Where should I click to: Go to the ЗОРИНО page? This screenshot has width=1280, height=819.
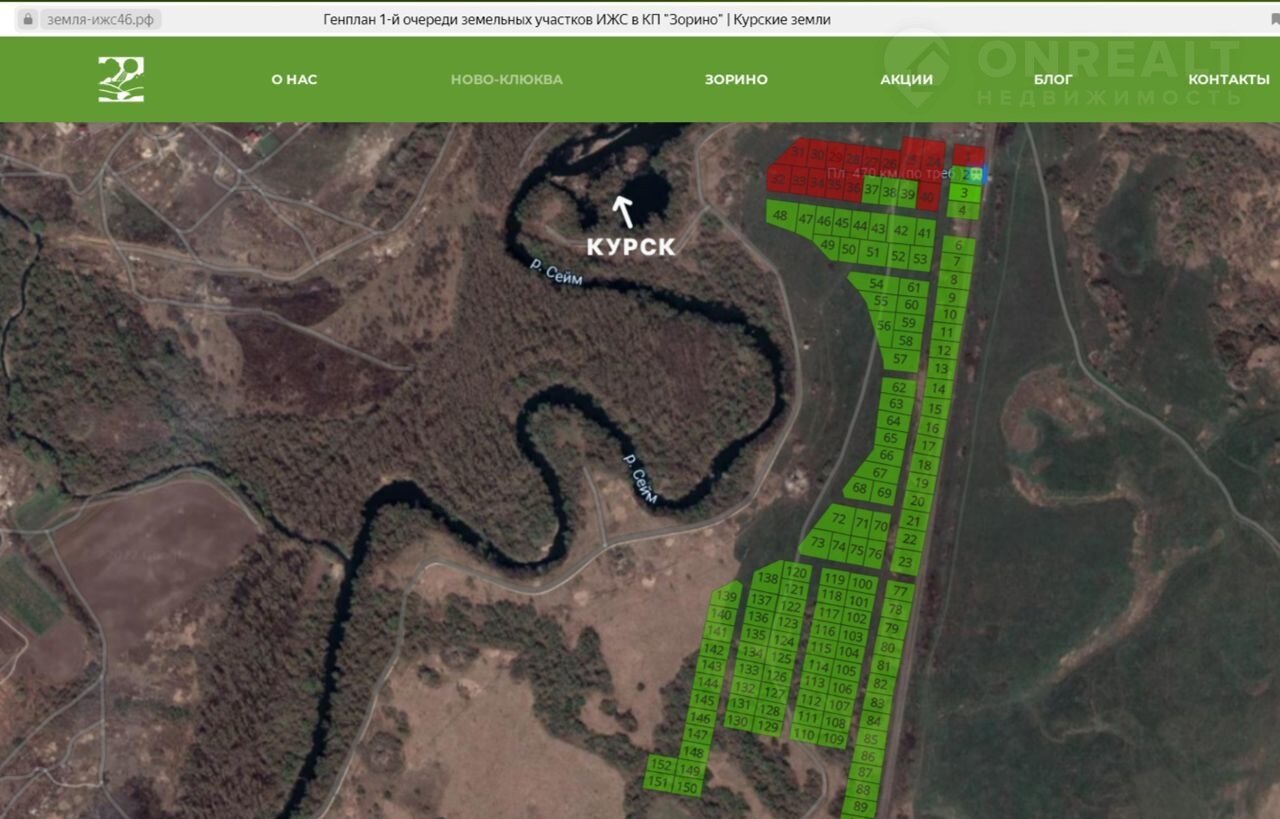(x=736, y=79)
